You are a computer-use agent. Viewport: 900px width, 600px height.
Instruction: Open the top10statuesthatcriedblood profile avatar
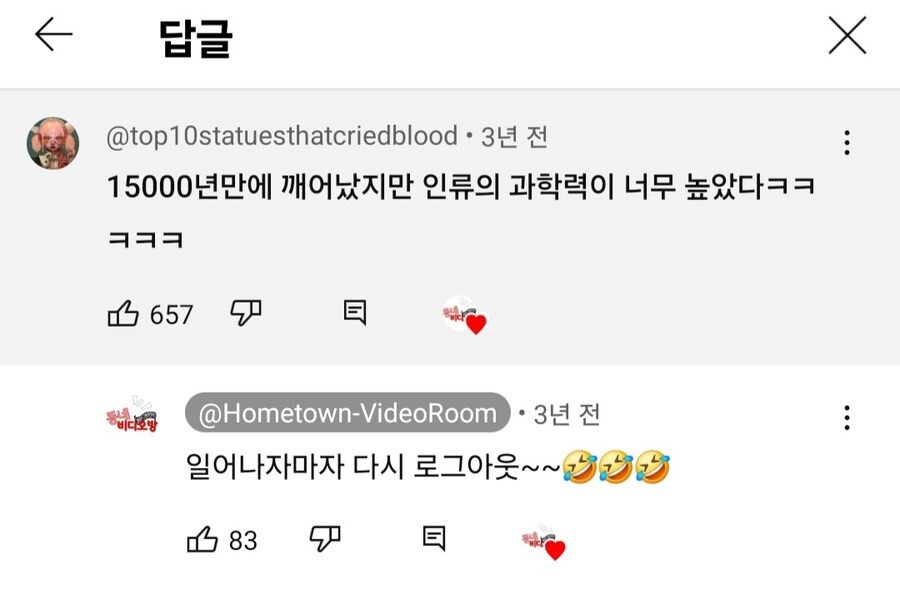pos(53,143)
